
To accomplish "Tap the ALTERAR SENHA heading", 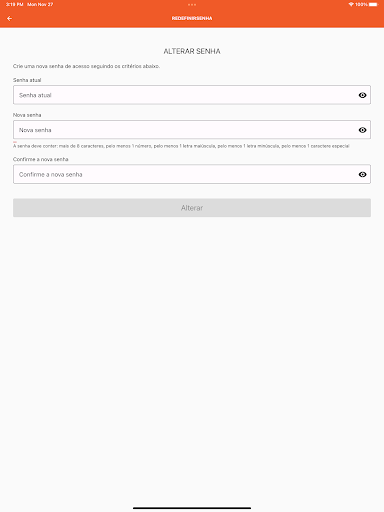I will pyautogui.click(x=192, y=51).
